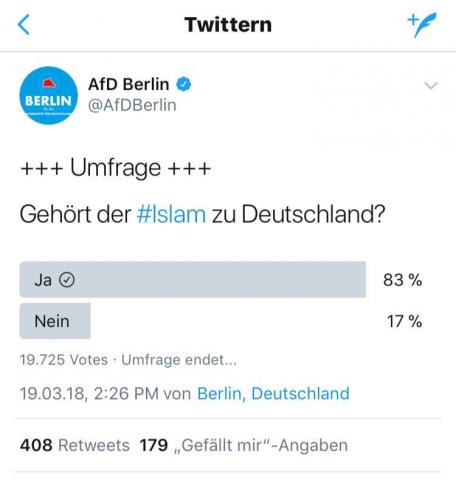Click the 19.725 Votes count text

64,360
